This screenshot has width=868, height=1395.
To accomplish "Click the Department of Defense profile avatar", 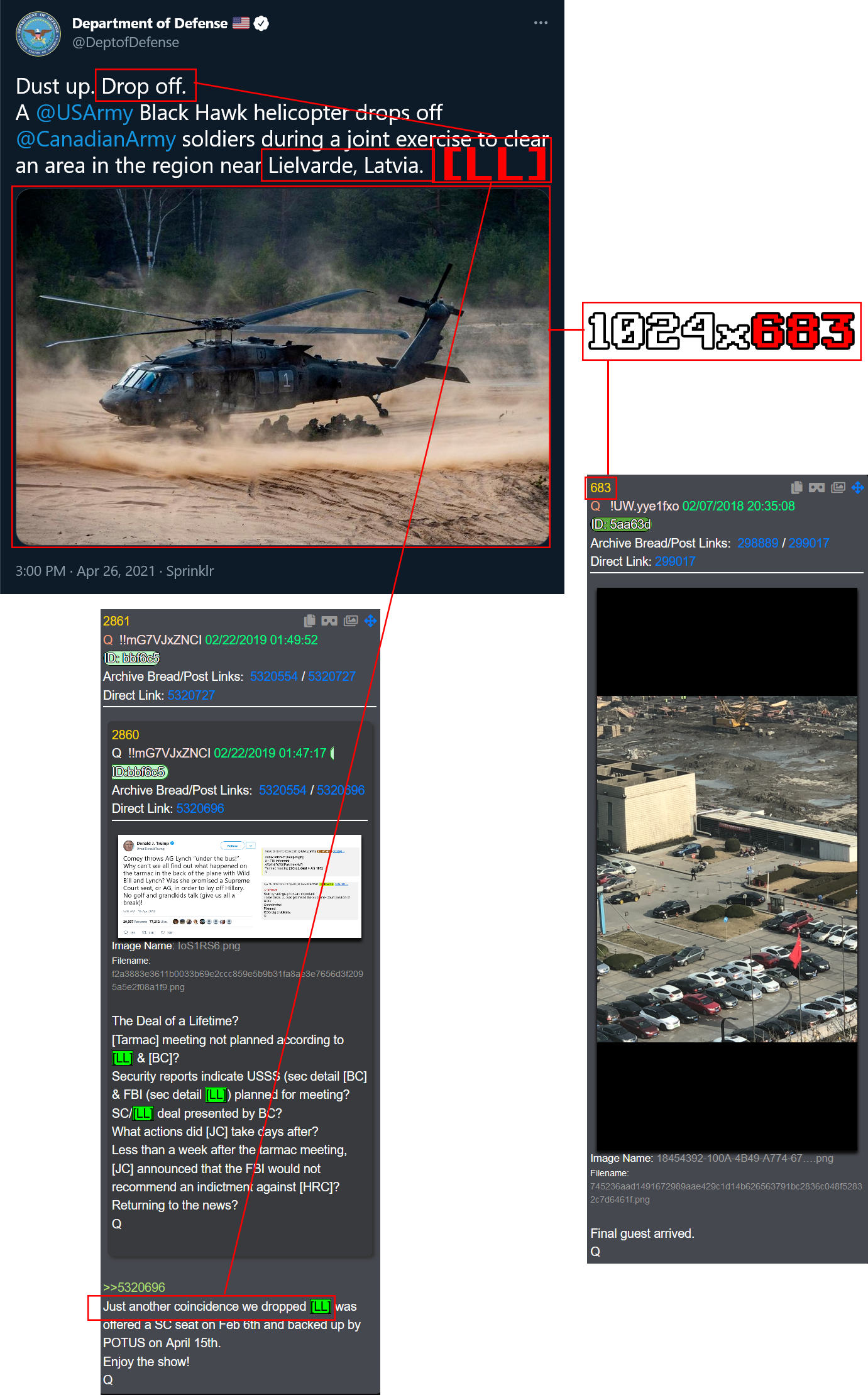I will pyautogui.click(x=38, y=33).
